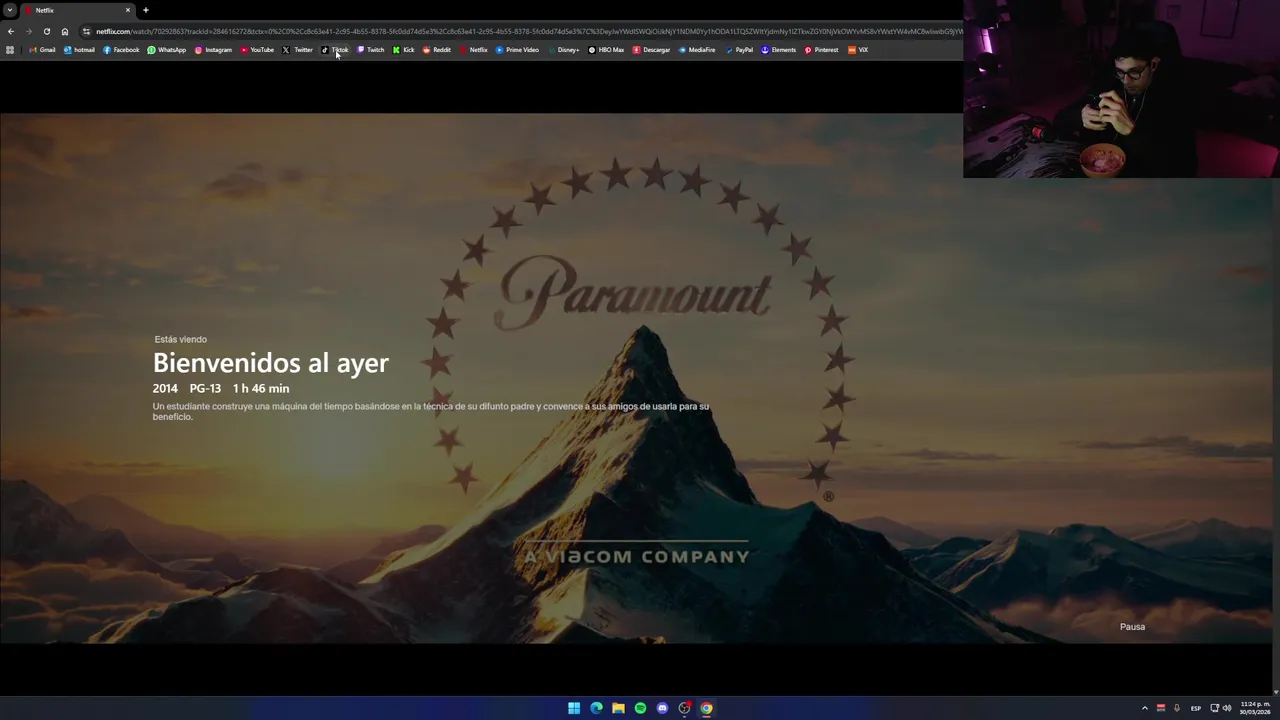This screenshot has height=720, width=1280.
Task: Open Microsoft Edge from the taskbar
Action: point(596,708)
